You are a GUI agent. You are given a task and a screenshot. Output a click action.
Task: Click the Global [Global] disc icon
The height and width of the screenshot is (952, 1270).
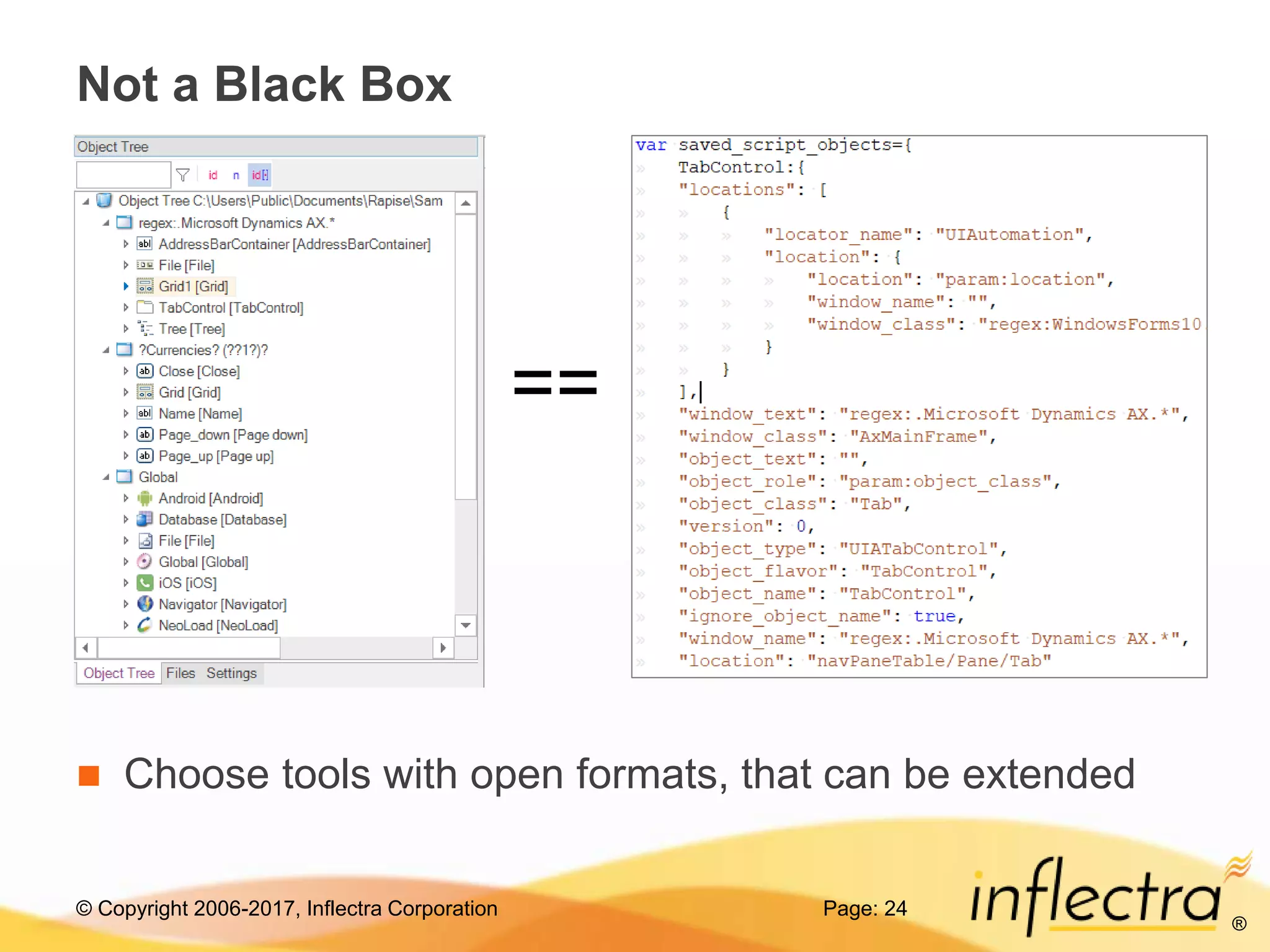144,562
